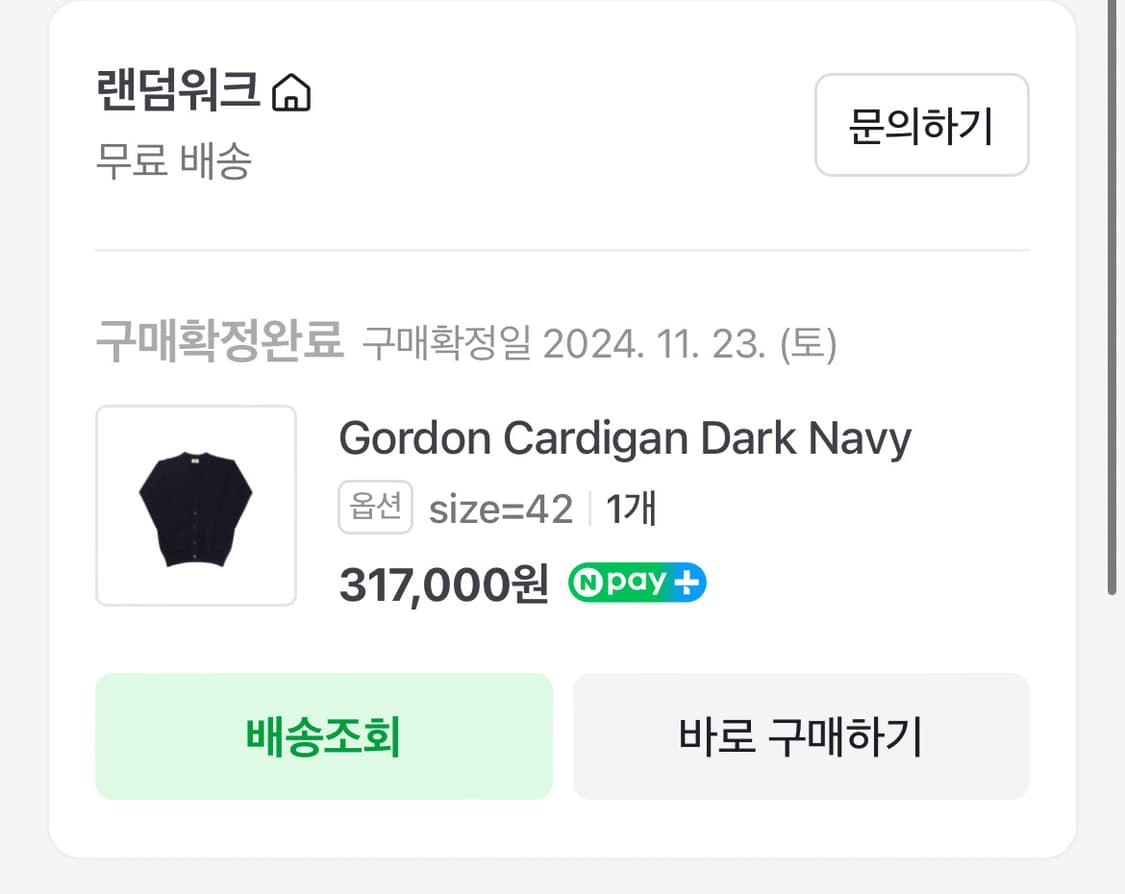Click the 317,000원 price text
Screen dimensions: 1125x894
(444, 584)
